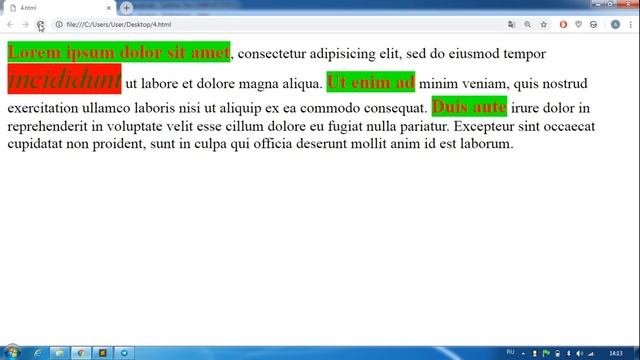Go back using the browser back arrow
The height and width of the screenshot is (360, 640).
[10, 24]
